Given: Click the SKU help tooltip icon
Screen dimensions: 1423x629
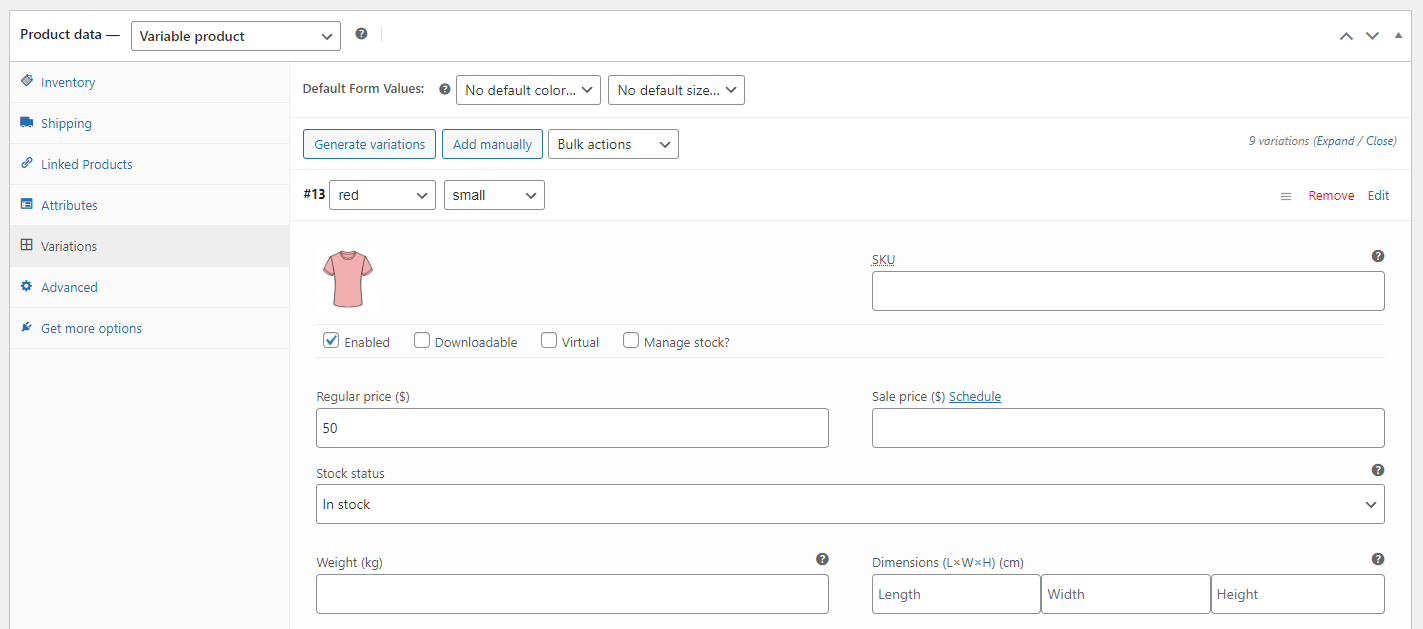Looking at the screenshot, I should [1378, 256].
